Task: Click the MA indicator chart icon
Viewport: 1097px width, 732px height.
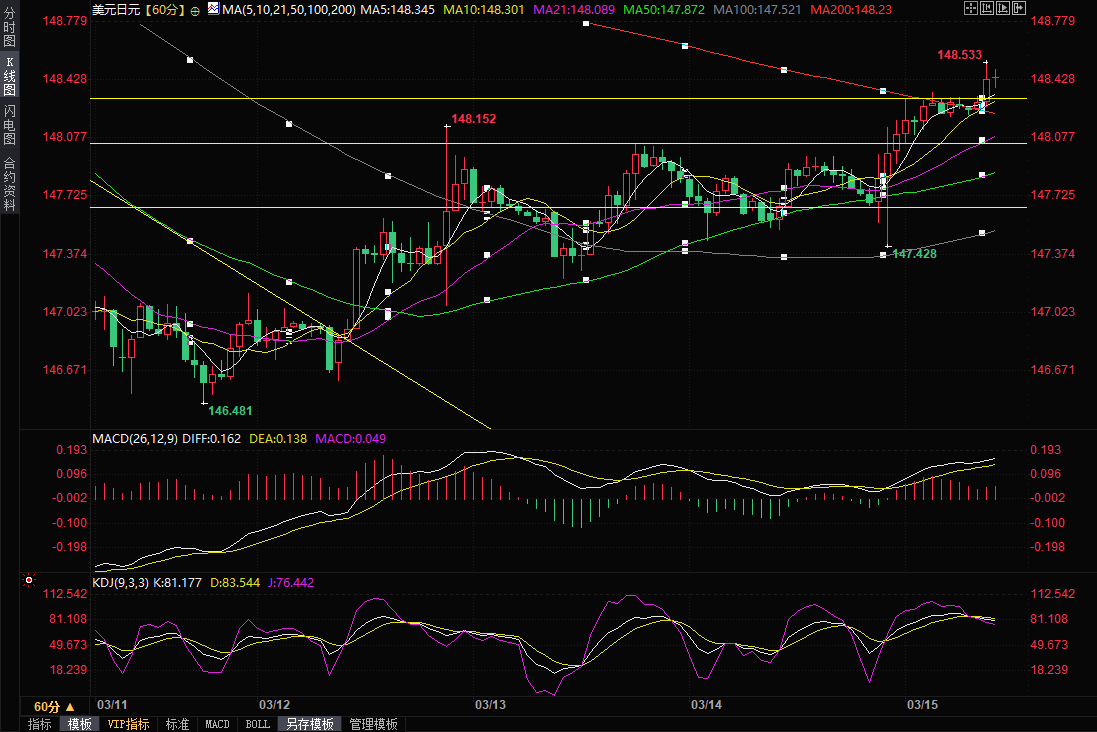Action: tap(212, 9)
